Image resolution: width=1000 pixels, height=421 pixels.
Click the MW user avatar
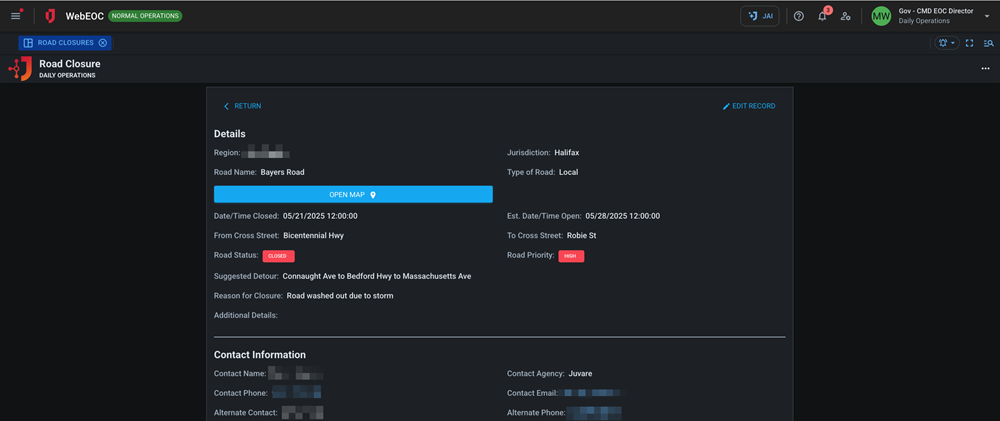pyautogui.click(x=881, y=16)
